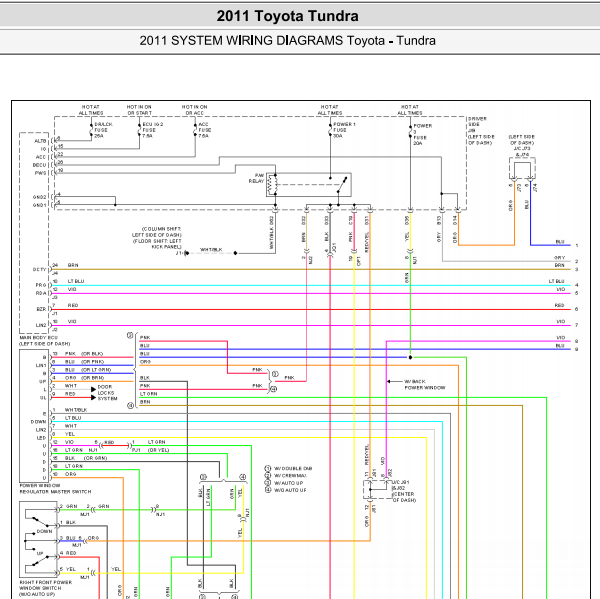The width and height of the screenshot is (600, 599).
Task: Select the DR/LCK FUSE 25A label
Action: click(103, 130)
